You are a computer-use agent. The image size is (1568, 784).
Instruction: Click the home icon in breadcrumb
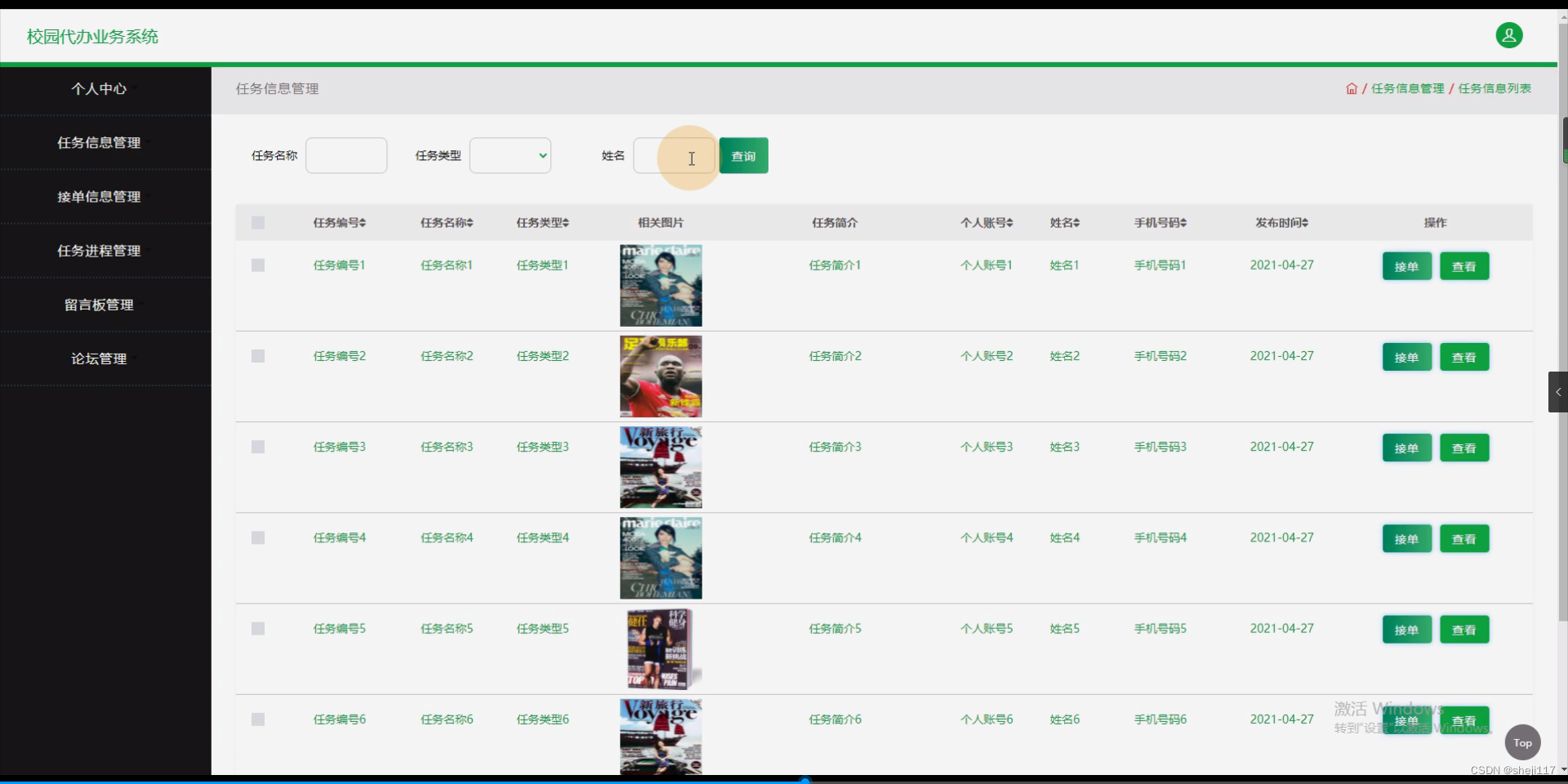pos(1352,88)
